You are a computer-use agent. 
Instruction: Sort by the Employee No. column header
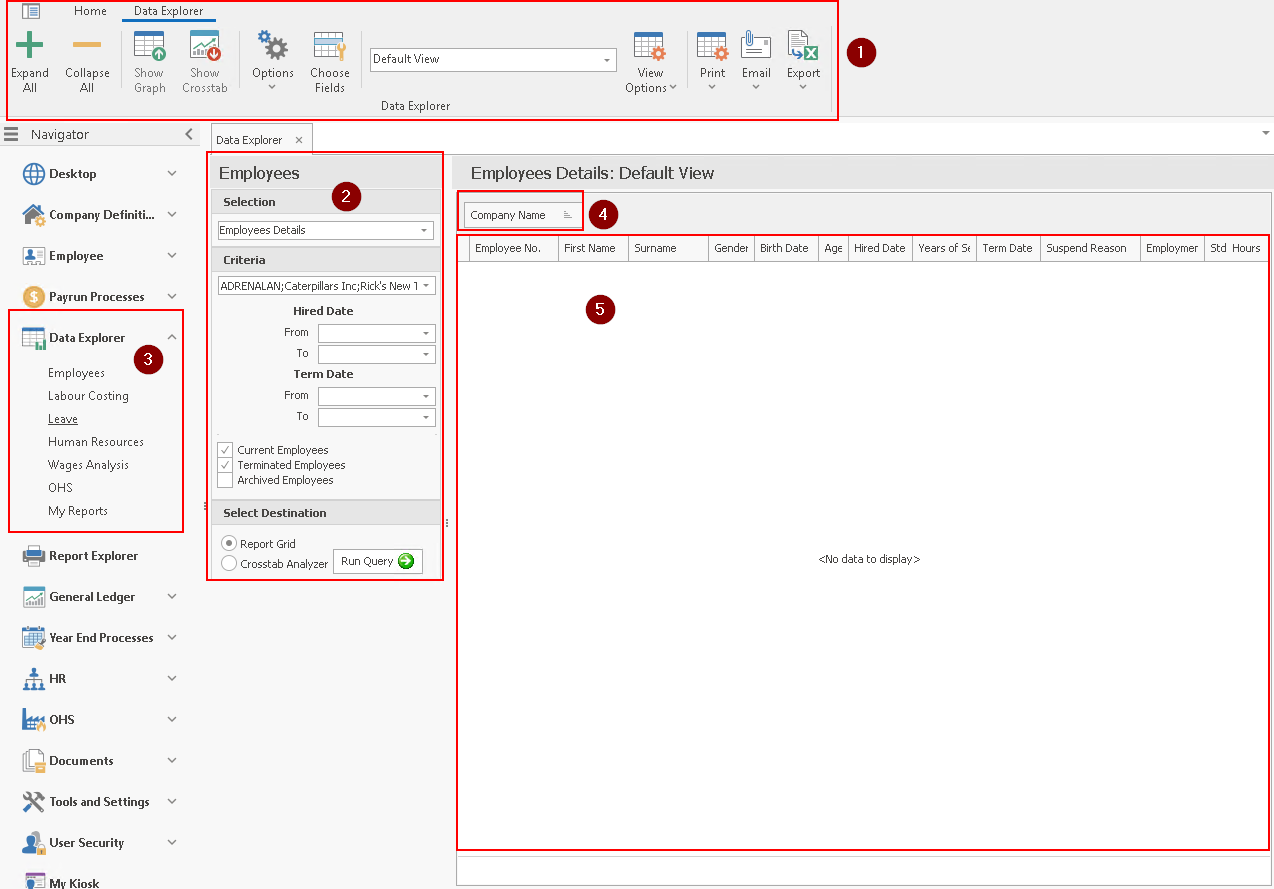click(x=514, y=248)
